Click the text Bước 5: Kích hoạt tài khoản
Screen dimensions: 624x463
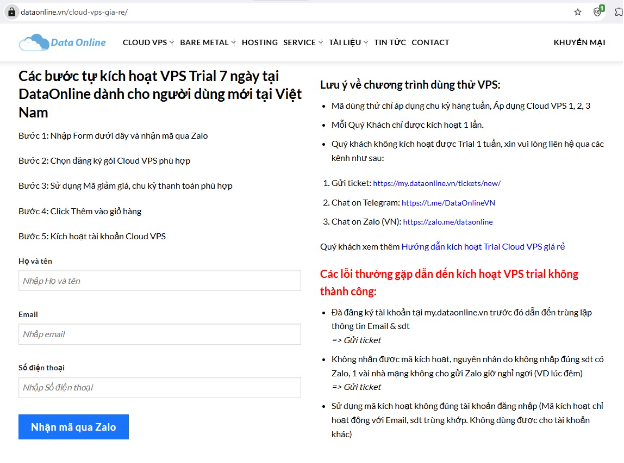(x=92, y=236)
